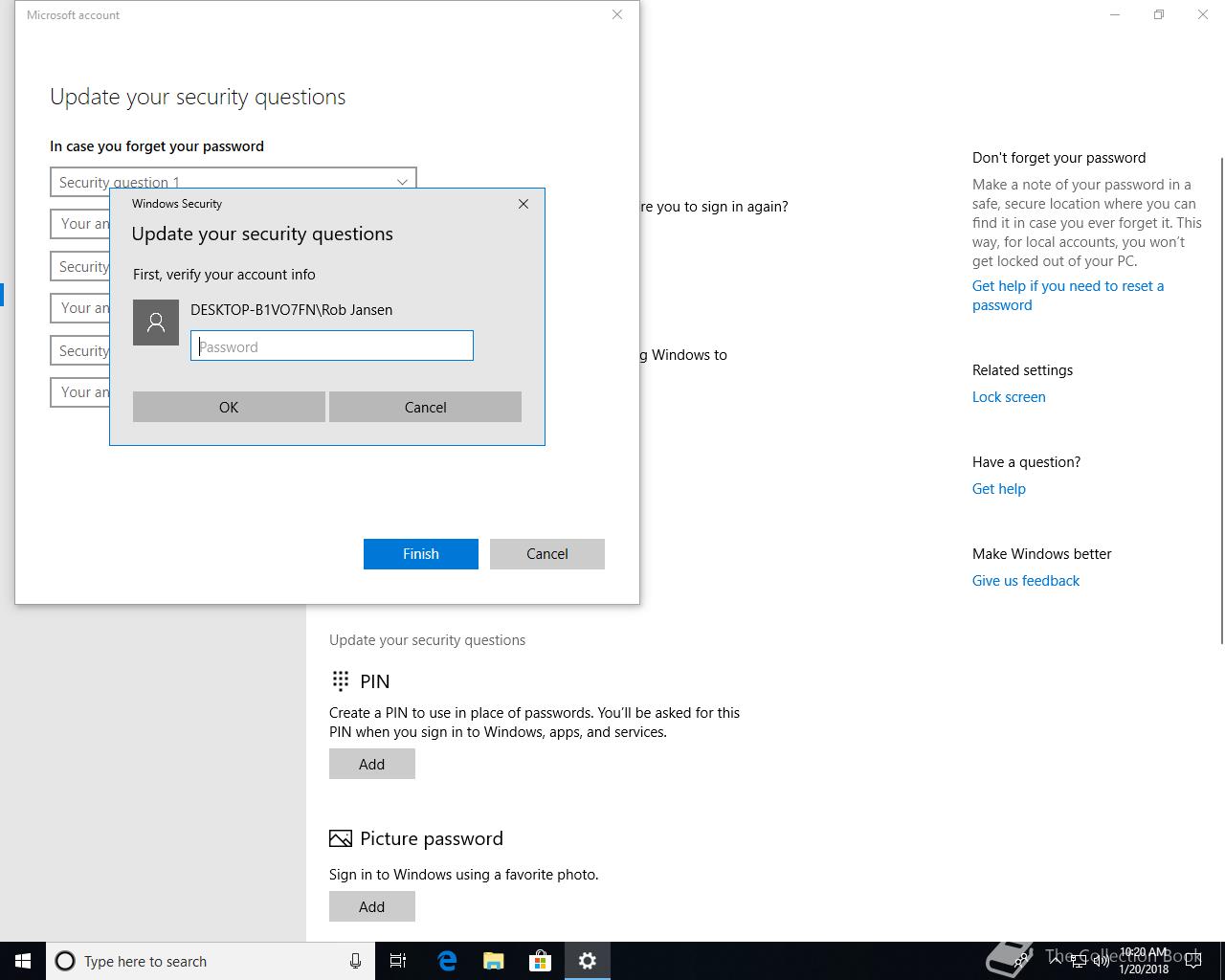
Task: Click the microphone icon in search box
Action: click(355, 961)
